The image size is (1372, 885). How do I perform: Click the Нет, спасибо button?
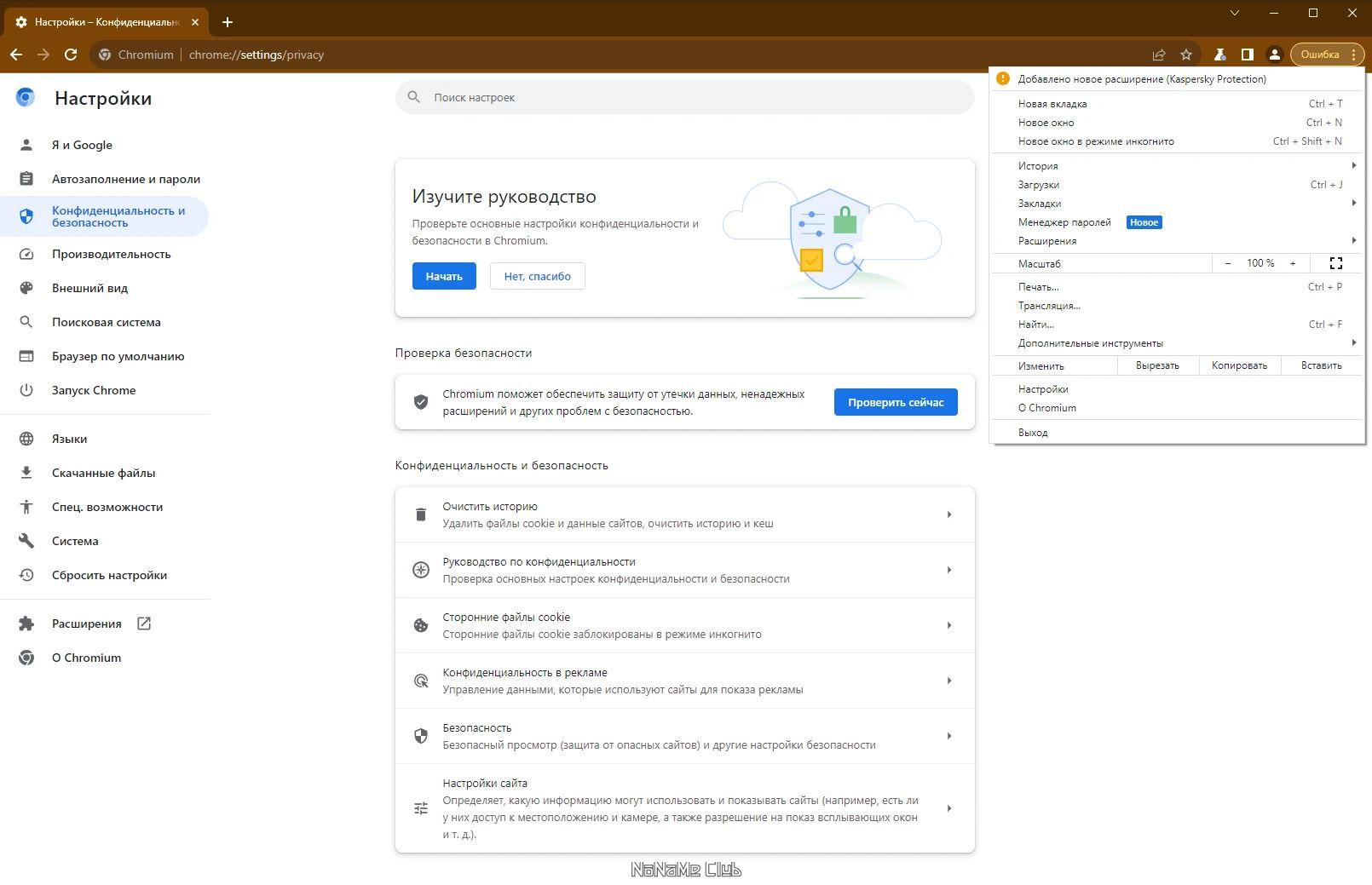(537, 276)
